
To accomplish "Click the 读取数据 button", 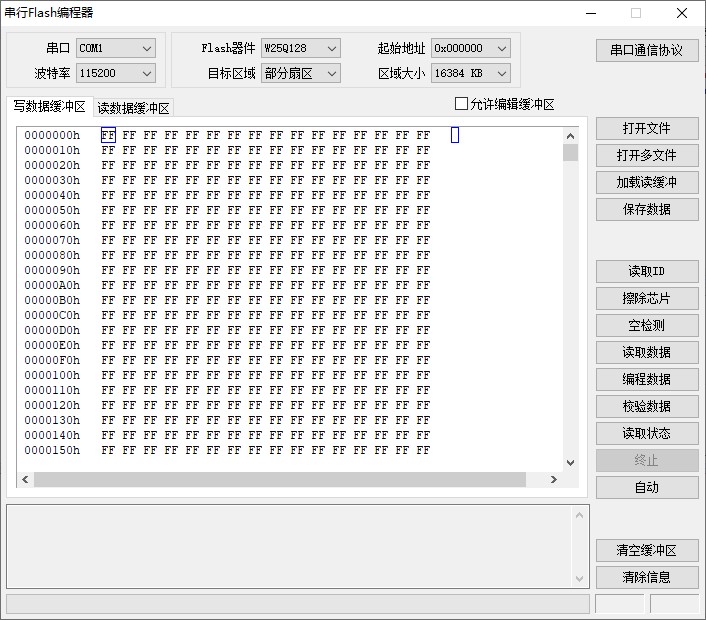I will [x=647, y=353].
